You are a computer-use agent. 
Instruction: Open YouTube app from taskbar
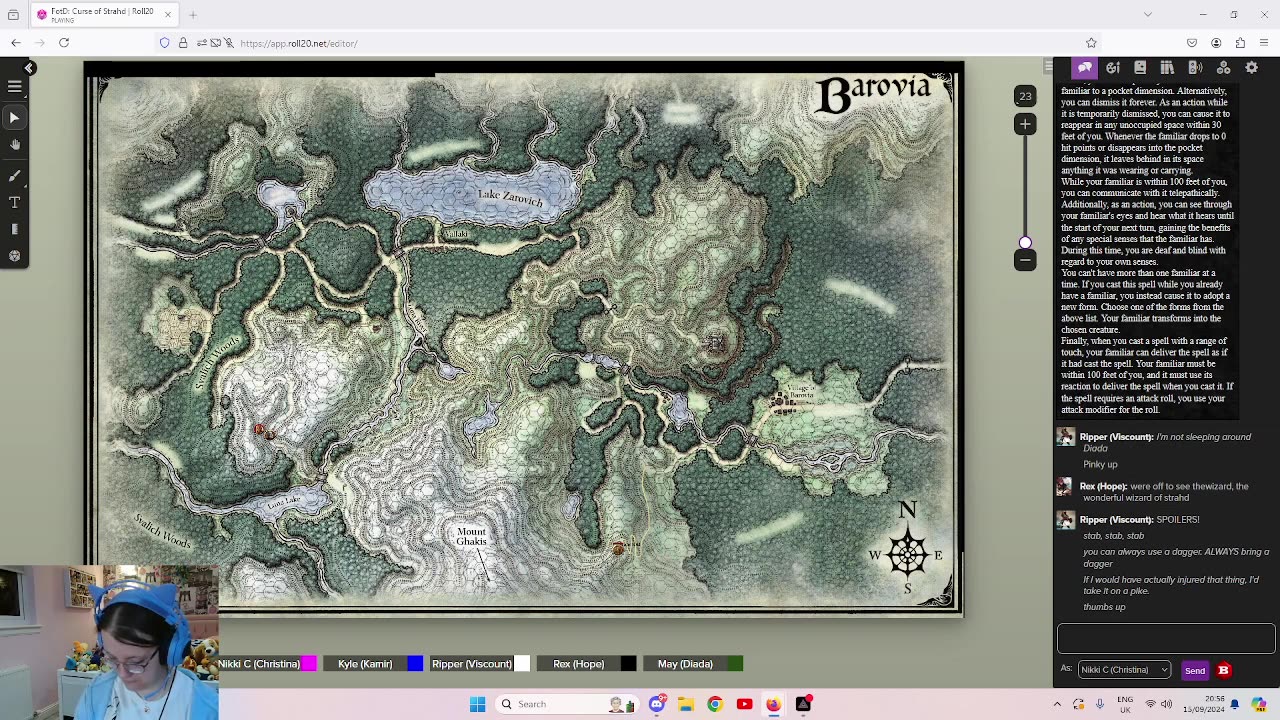point(744,704)
